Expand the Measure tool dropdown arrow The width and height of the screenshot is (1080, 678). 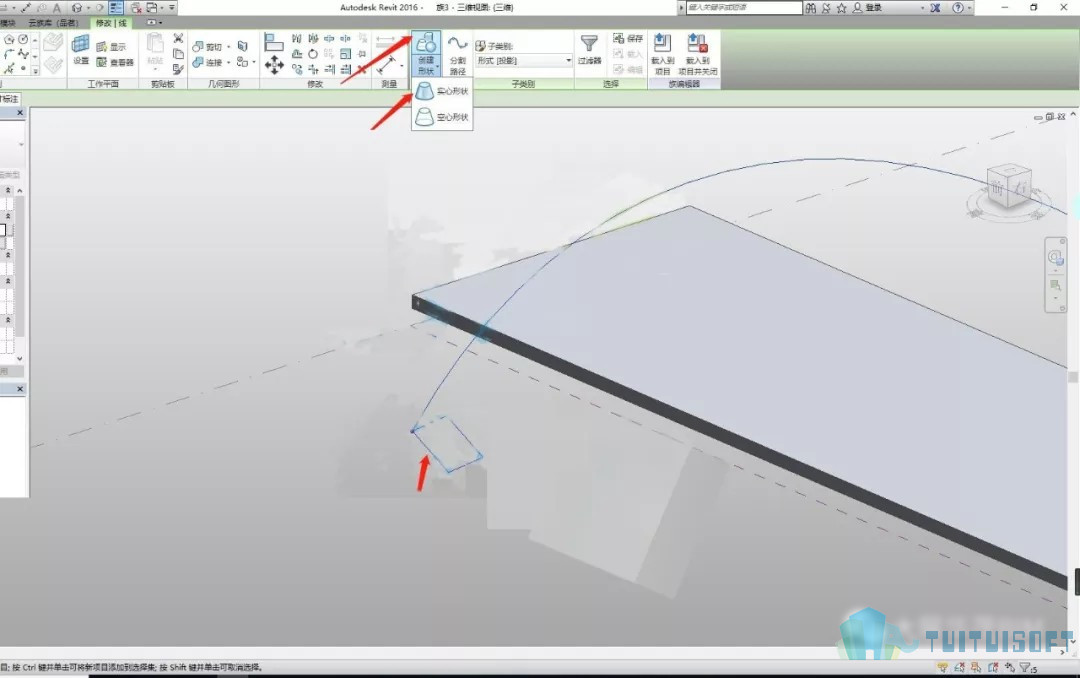click(x=402, y=65)
